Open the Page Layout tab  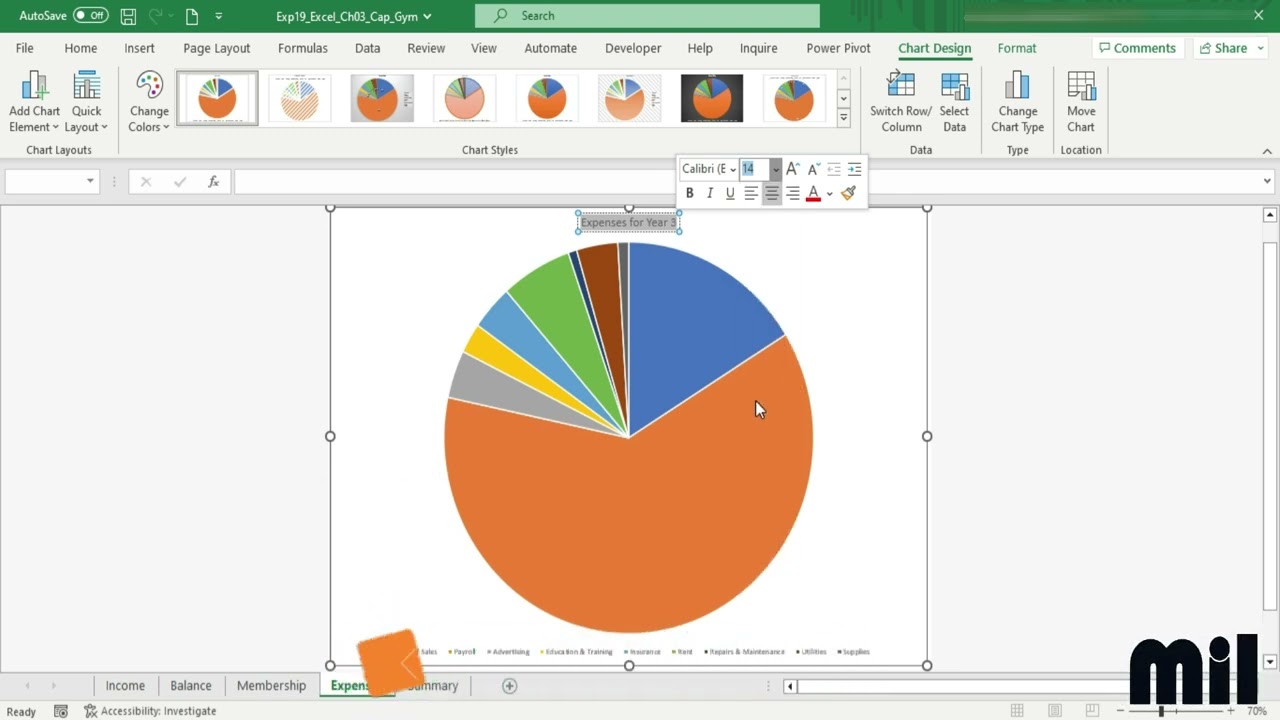[x=216, y=48]
